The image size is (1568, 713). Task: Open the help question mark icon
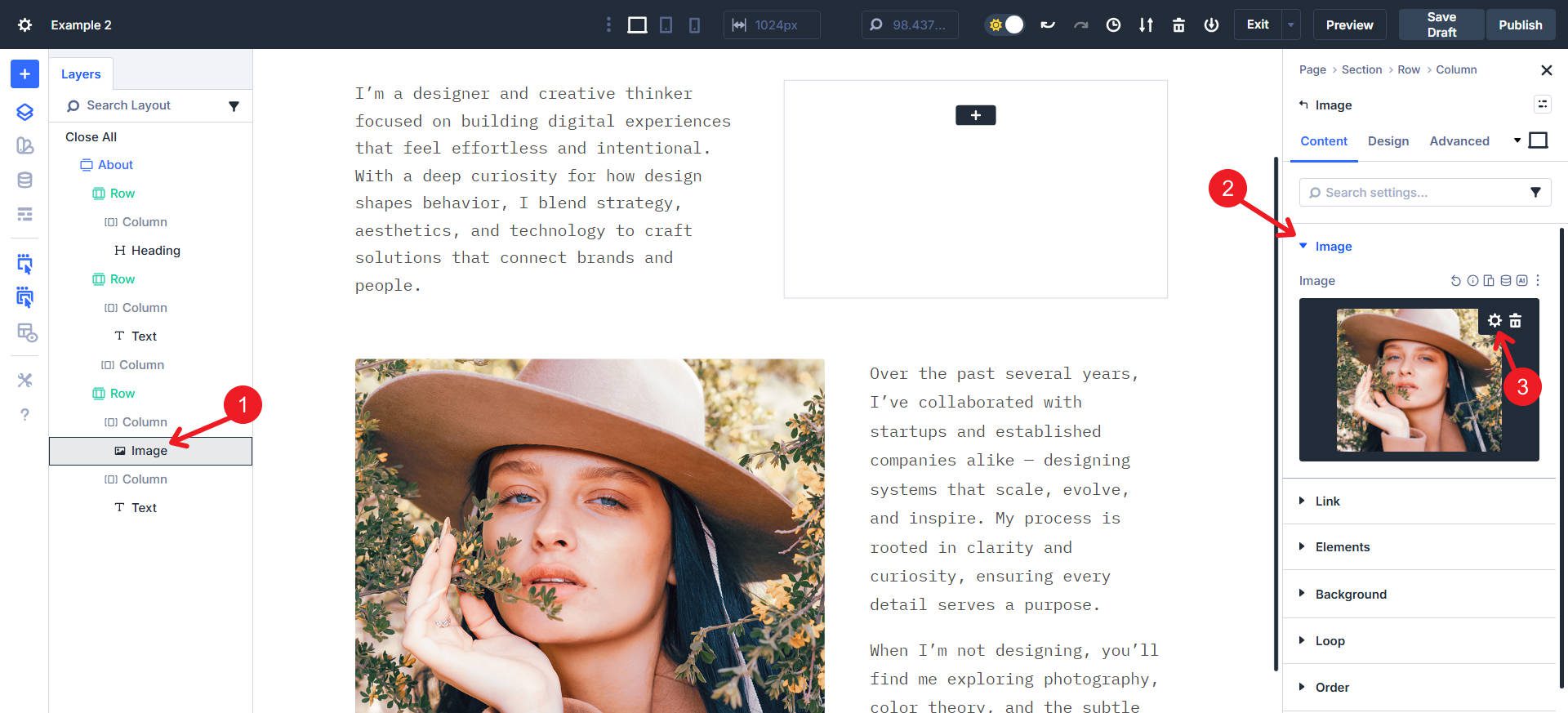24,414
